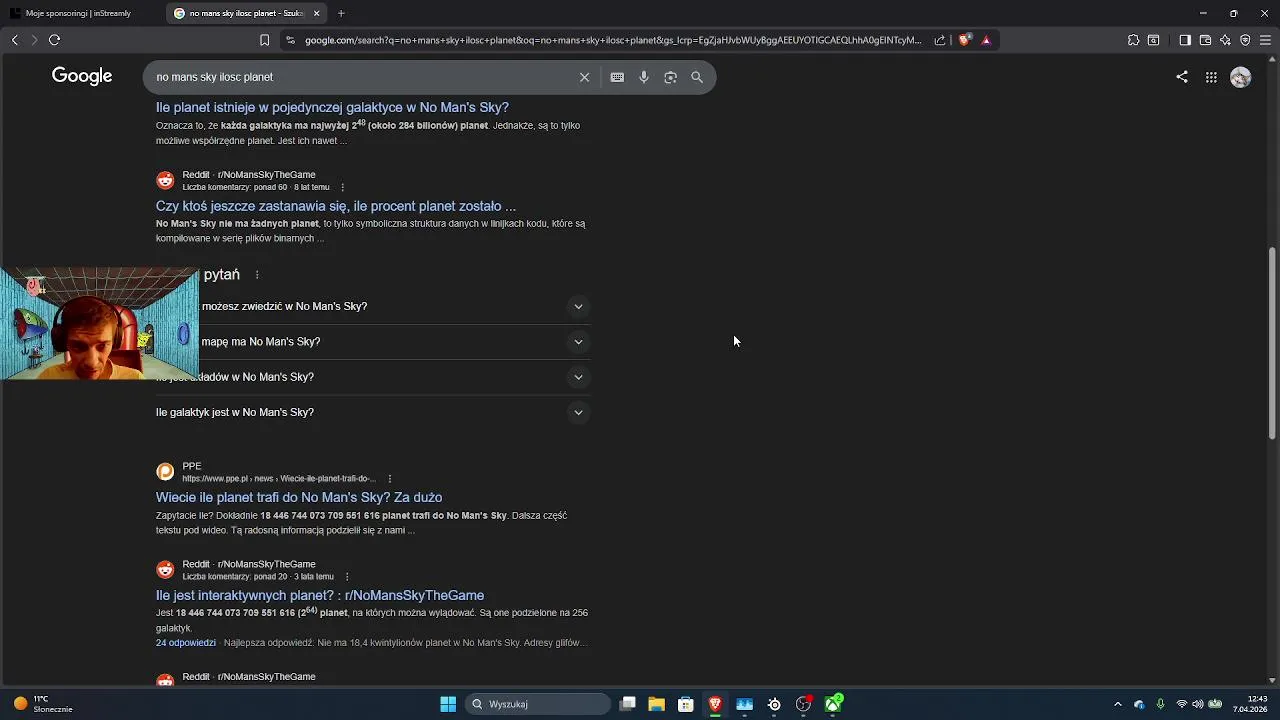Open Brave Rewards triangle icon
The height and width of the screenshot is (720, 1280).
(x=986, y=40)
